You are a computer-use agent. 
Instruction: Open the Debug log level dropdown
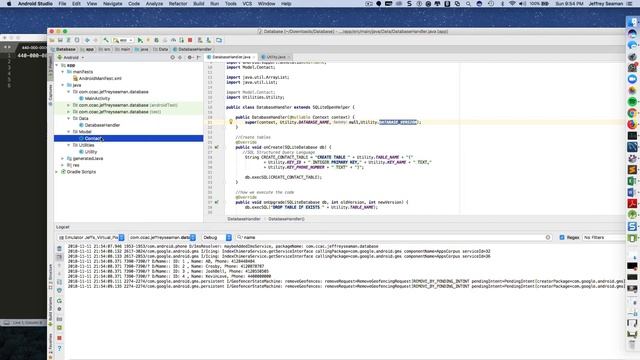pyautogui.click(x=217, y=237)
